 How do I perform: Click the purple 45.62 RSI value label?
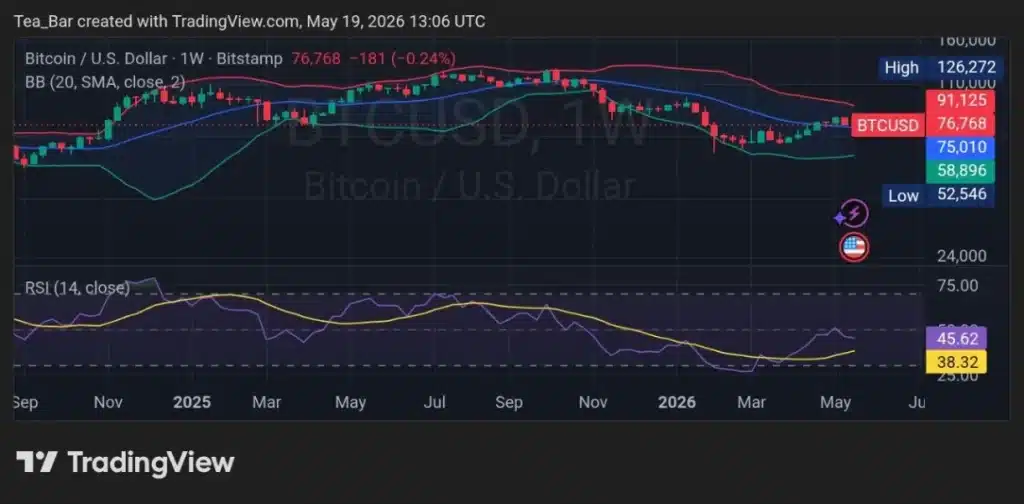pos(956,338)
